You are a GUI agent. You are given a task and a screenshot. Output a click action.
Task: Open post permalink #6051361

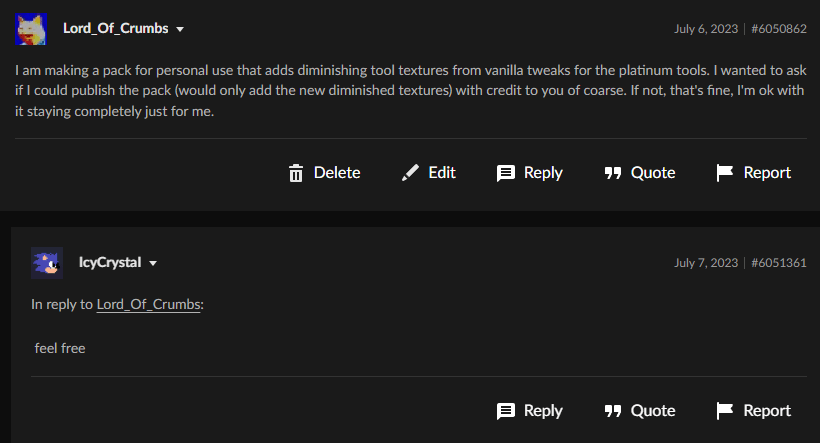pyautogui.click(x=778, y=263)
